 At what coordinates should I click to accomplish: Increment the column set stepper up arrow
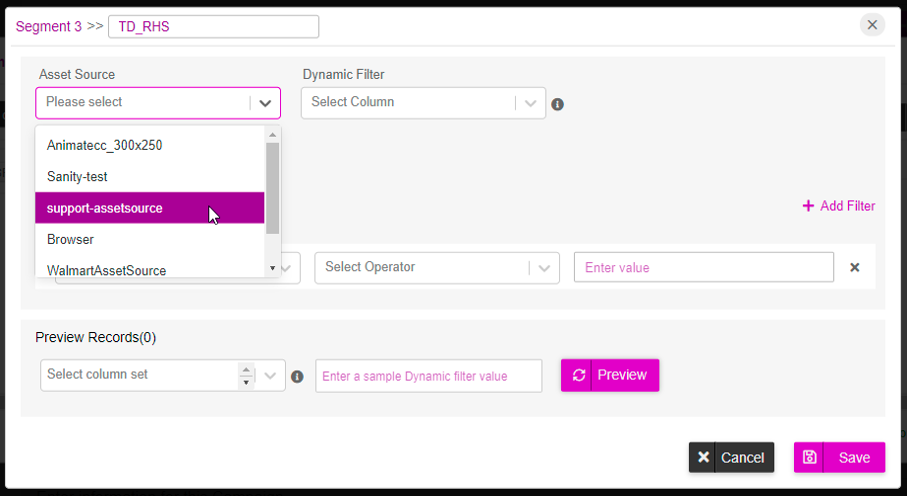246,369
